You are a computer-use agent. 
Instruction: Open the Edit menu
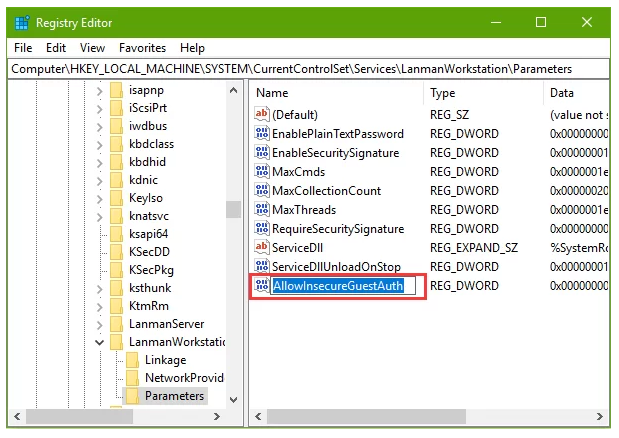[x=56, y=48]
